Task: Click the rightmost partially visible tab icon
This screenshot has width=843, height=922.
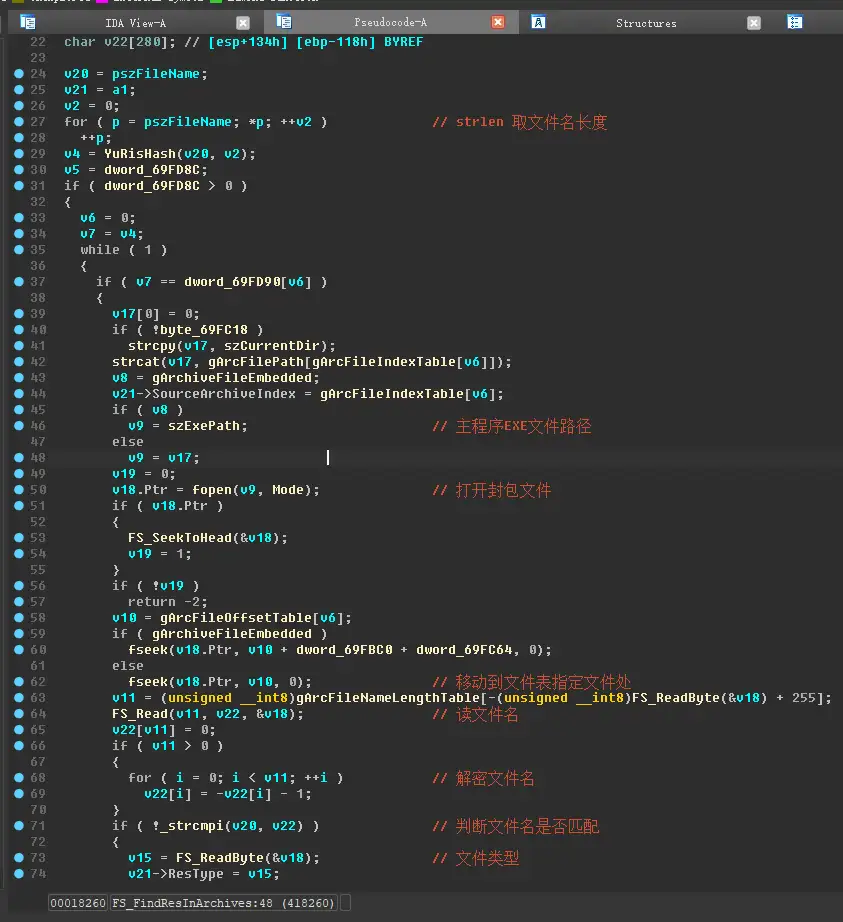Action: pos(795,22)
